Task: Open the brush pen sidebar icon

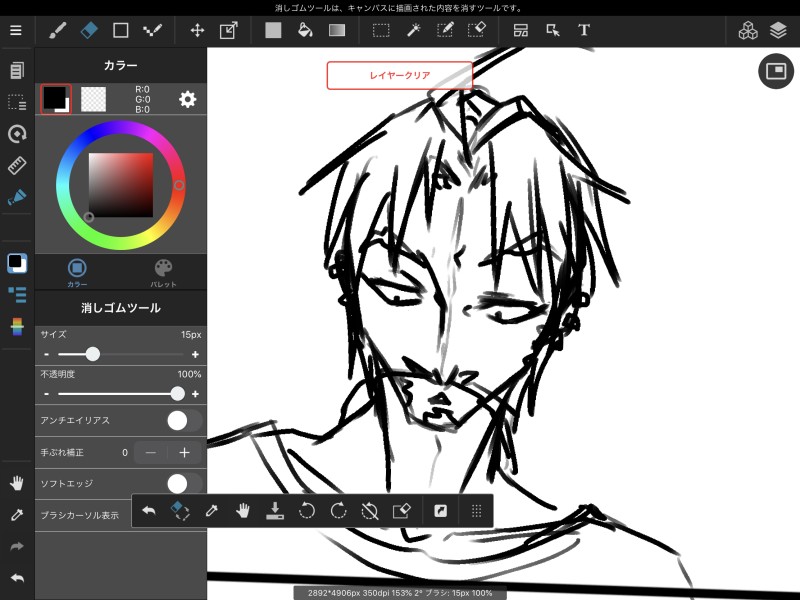Action: [17, 197]
